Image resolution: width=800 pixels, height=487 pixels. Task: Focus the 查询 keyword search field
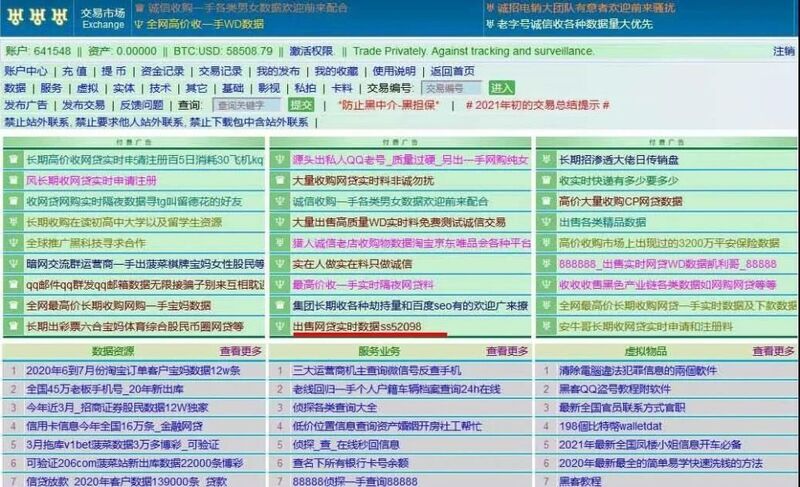(x=246, y=105)
